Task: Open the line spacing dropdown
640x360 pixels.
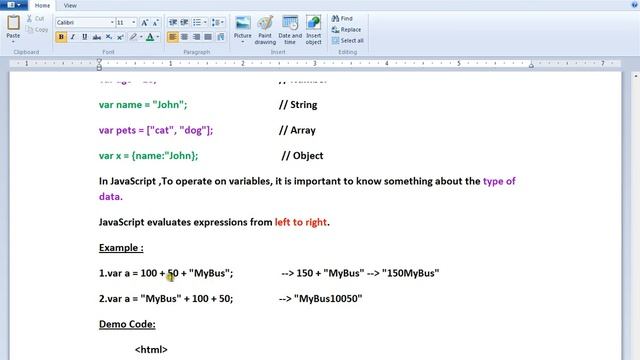Action: tap(218, 22)
